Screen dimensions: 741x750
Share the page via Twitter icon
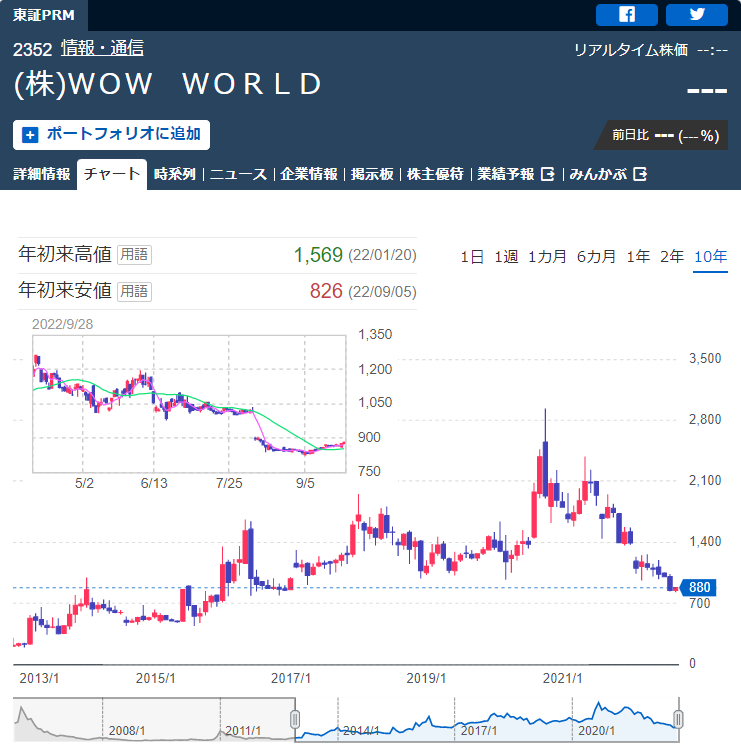(x=696, y=14)
